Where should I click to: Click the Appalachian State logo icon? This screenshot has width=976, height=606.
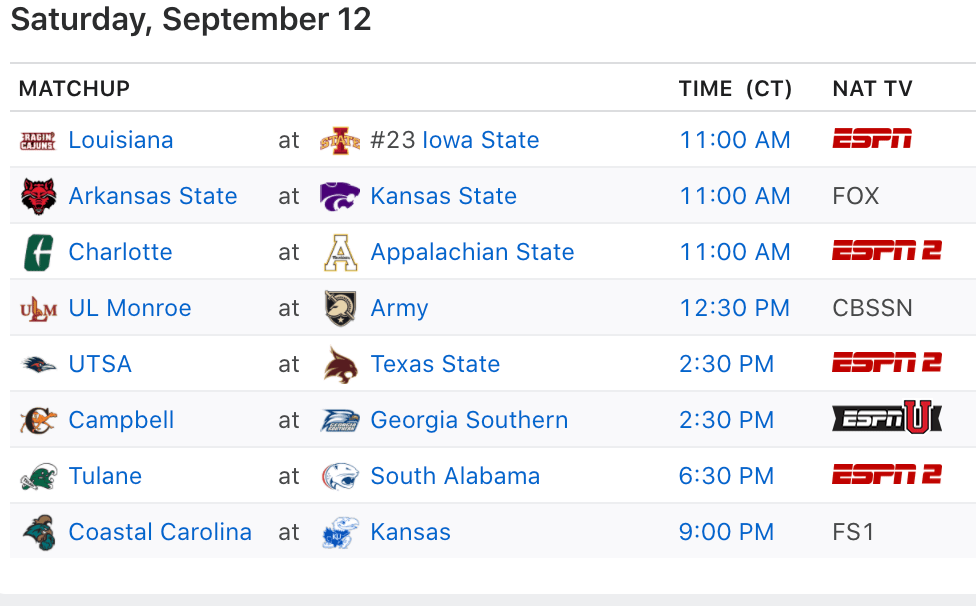tap(340, 252)
